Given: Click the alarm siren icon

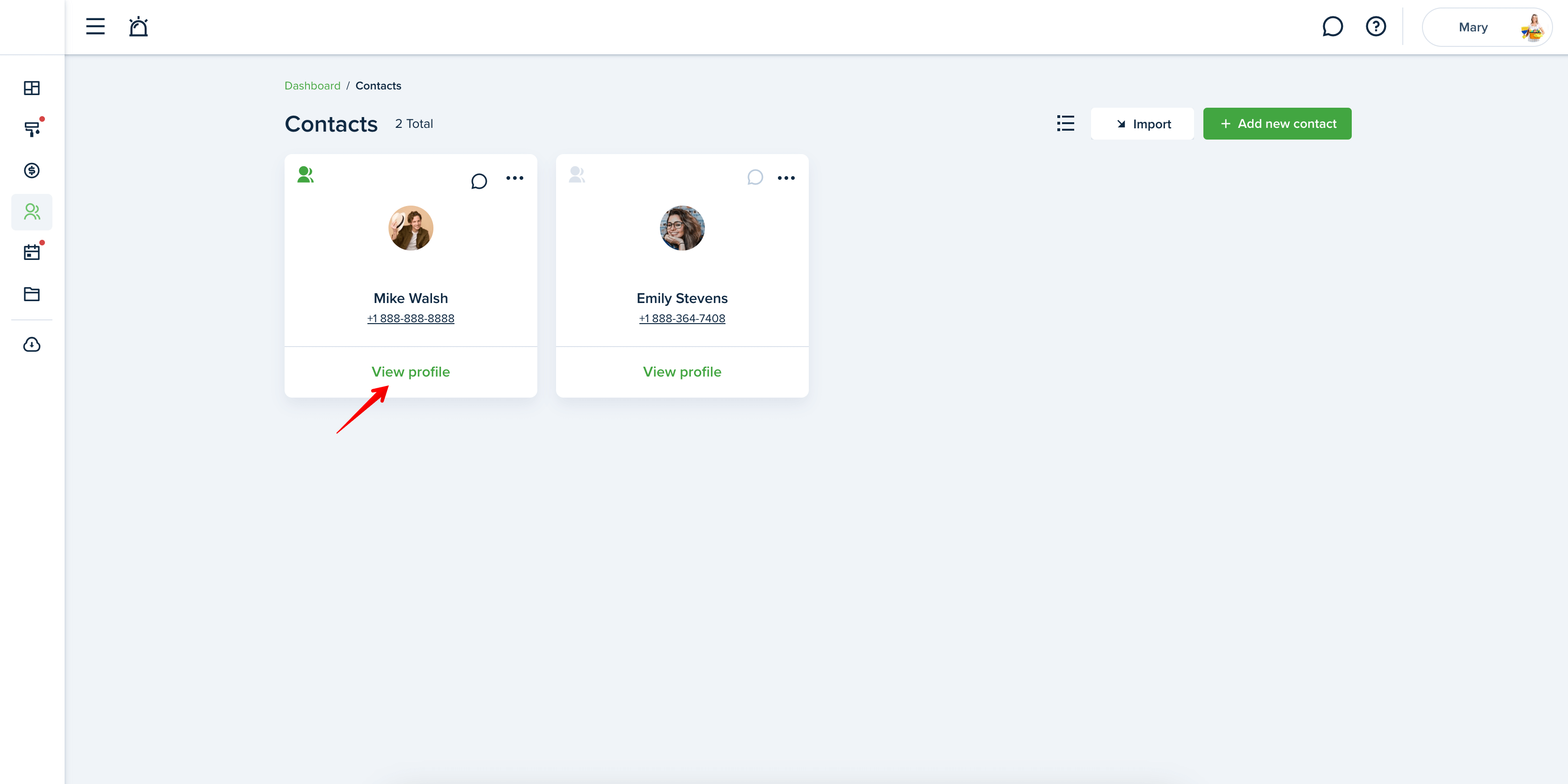Looking at the screenshot, I should click(x=138, y=27).
